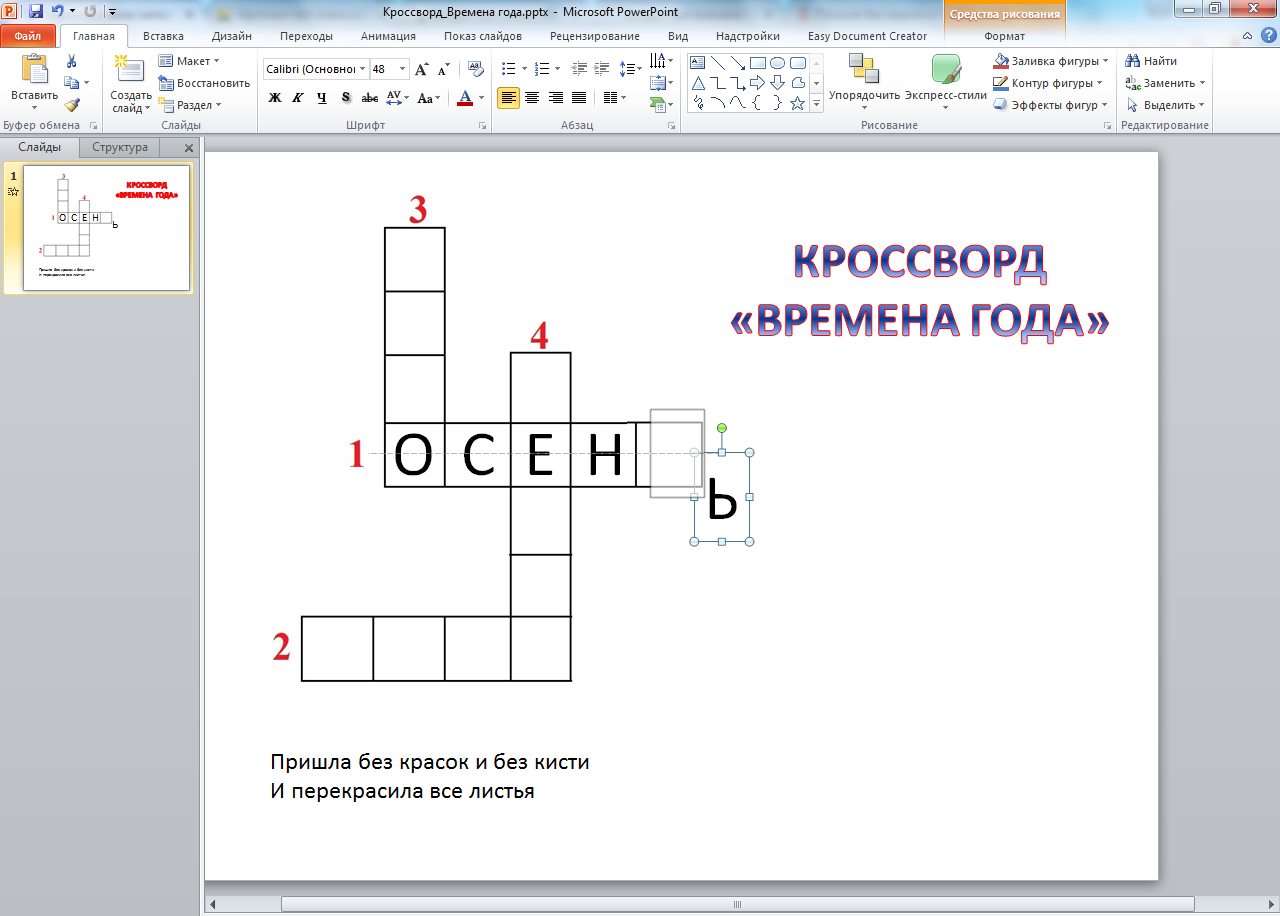Switch to the Показ слайдов tab
Viewport: 1280px width, 916px height.
click(483, 36)
